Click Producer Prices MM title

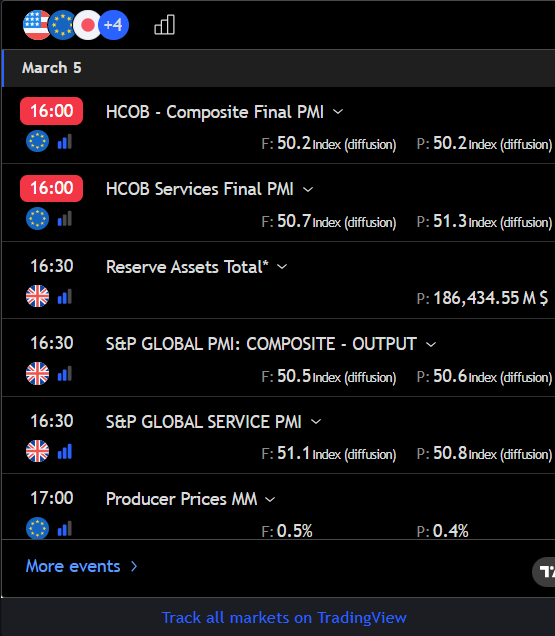(181, 499)
